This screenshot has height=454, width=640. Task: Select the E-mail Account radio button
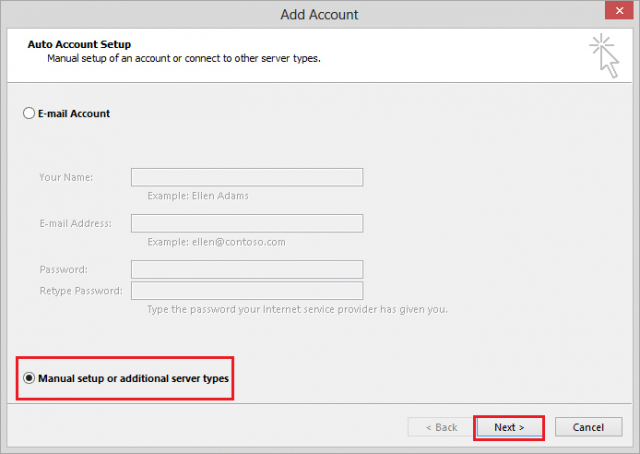tap(29, 113)
